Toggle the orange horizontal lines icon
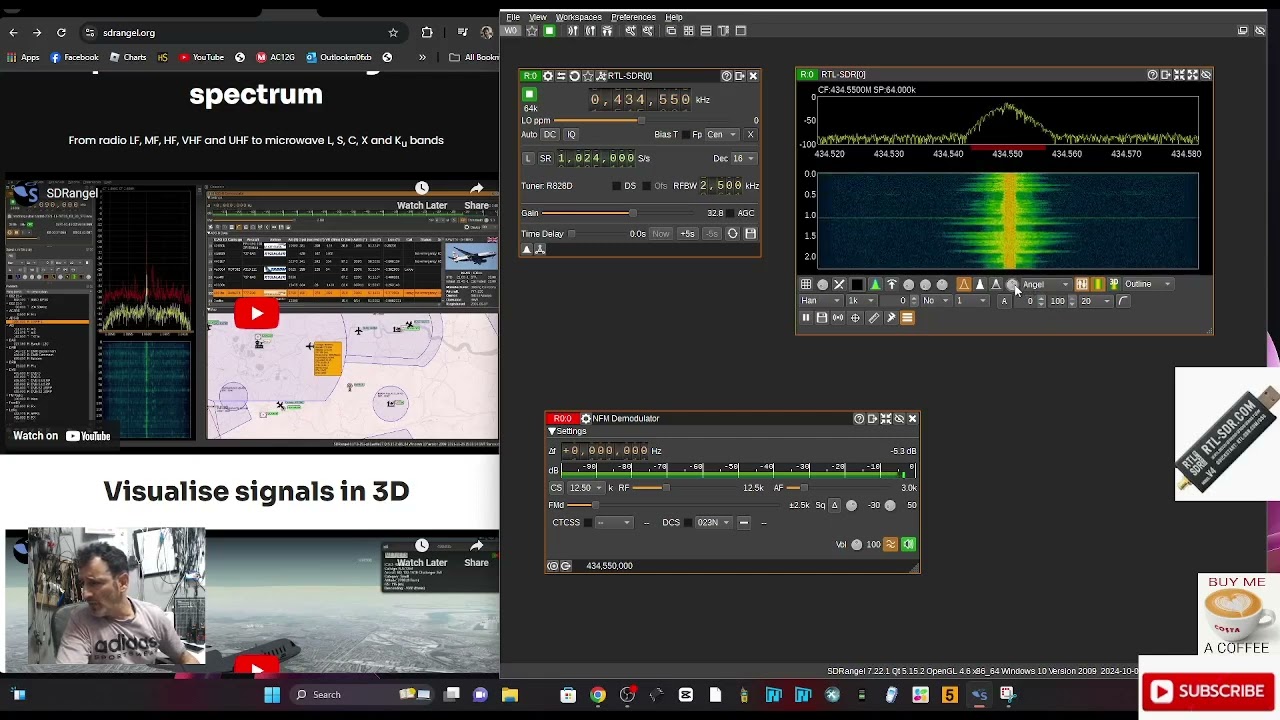 [x=907, y=318]
